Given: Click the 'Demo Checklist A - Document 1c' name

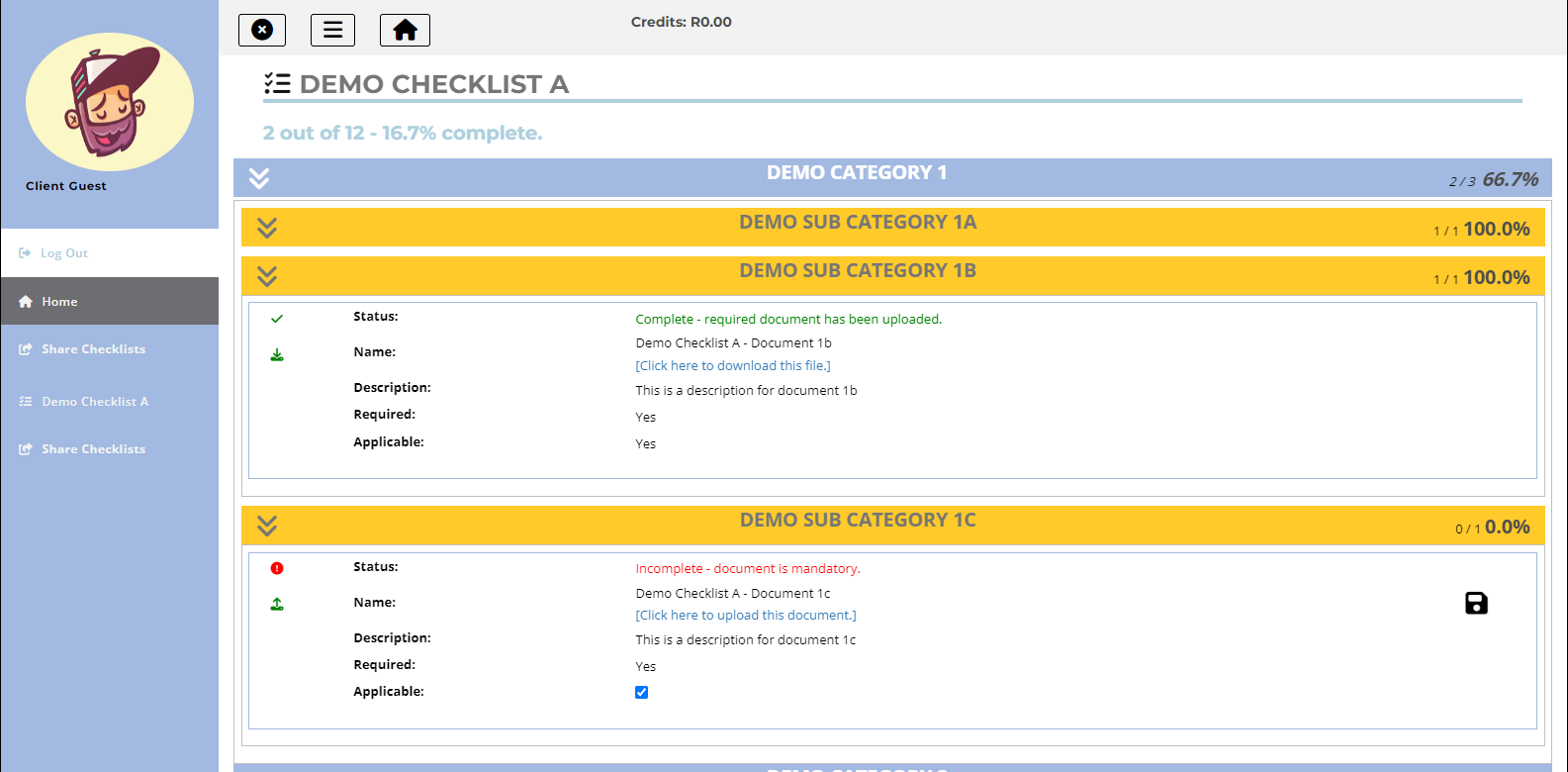Looking at the screenshot, I should click(733, 593).
